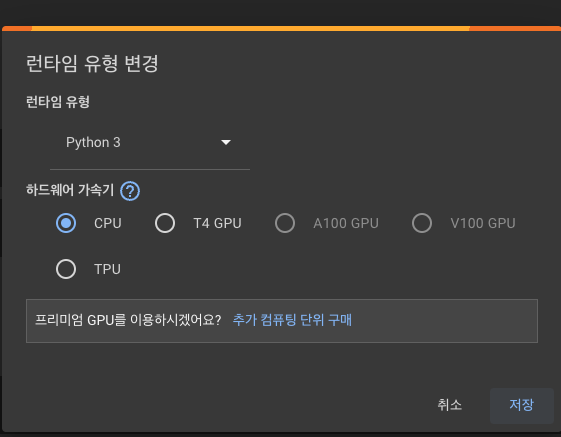Click the 런타임 유형 변경 dialog title
Viewport: 561px width, 437px height.
tap(92, 64)
